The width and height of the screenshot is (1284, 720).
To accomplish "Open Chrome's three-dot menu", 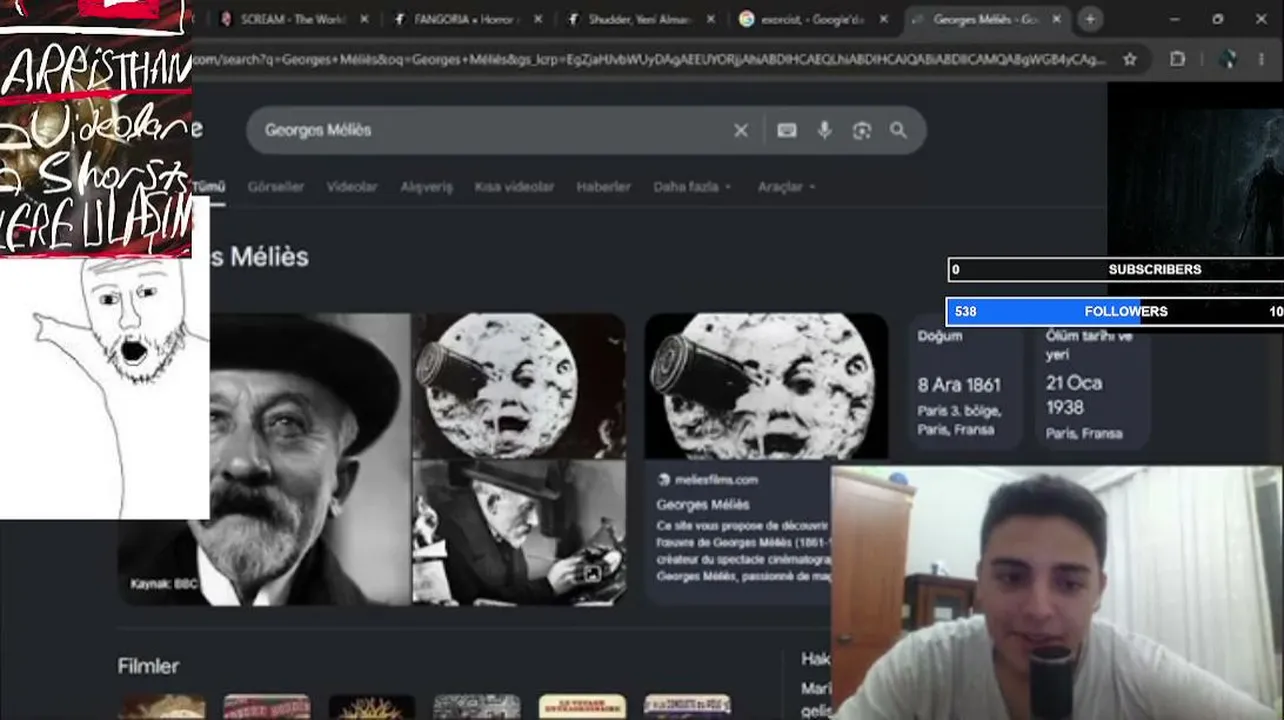I will 1261,59.
